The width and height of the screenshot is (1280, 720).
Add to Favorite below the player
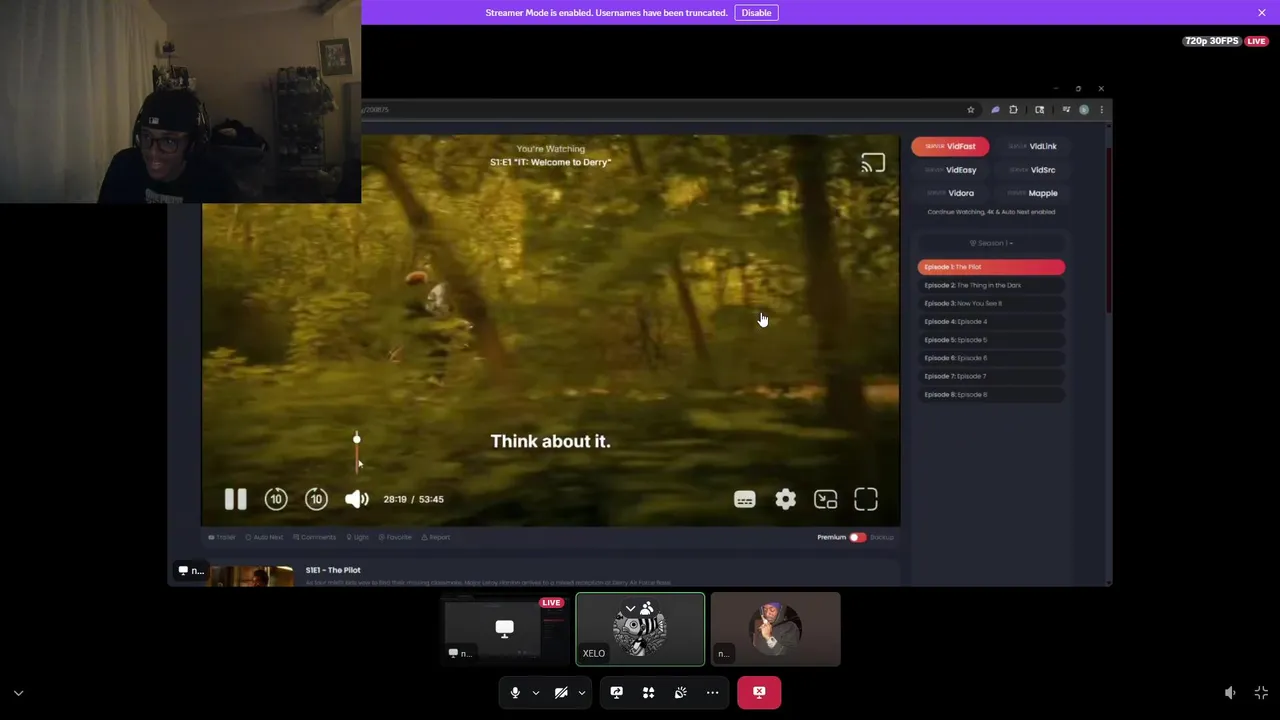pos(395,537)
